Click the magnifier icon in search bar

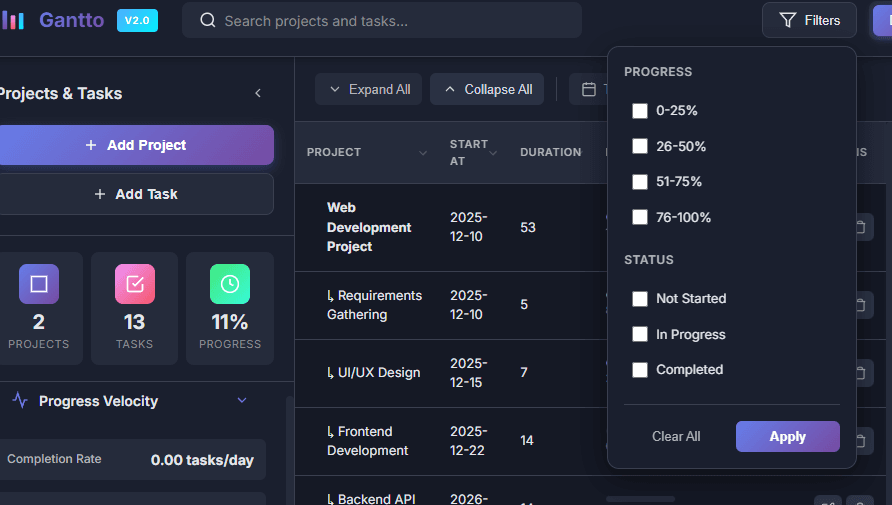[208, 21]
